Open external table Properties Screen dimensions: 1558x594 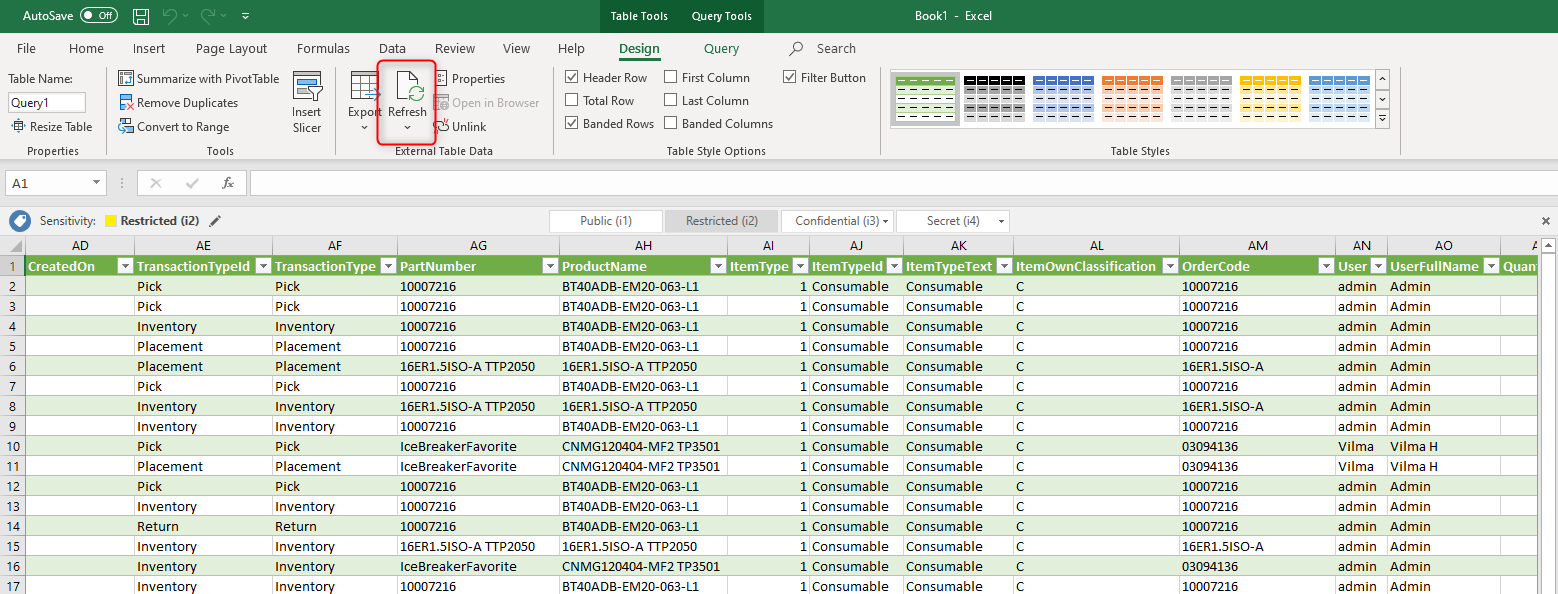point(469,78)
